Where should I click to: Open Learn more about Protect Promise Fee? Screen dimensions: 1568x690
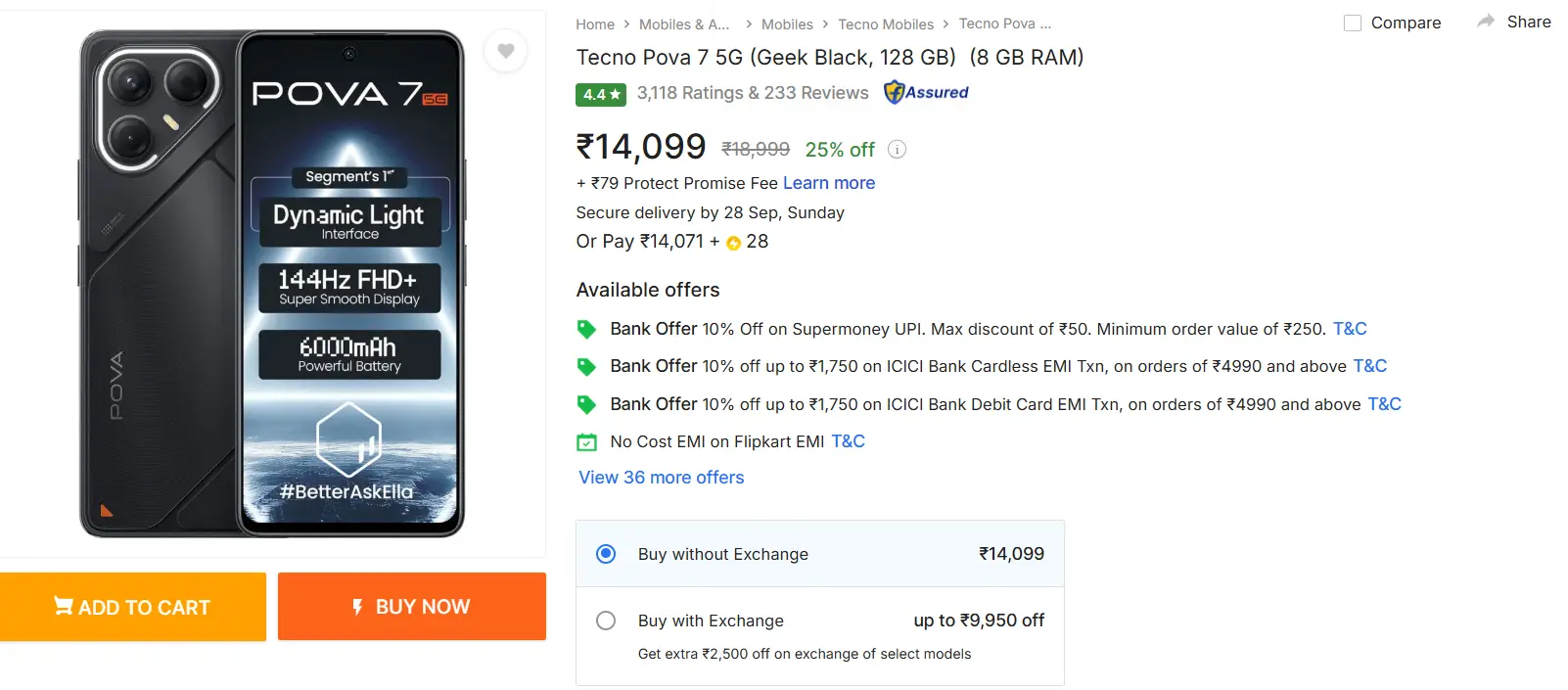pyautogui.click(x=828, y=183)
